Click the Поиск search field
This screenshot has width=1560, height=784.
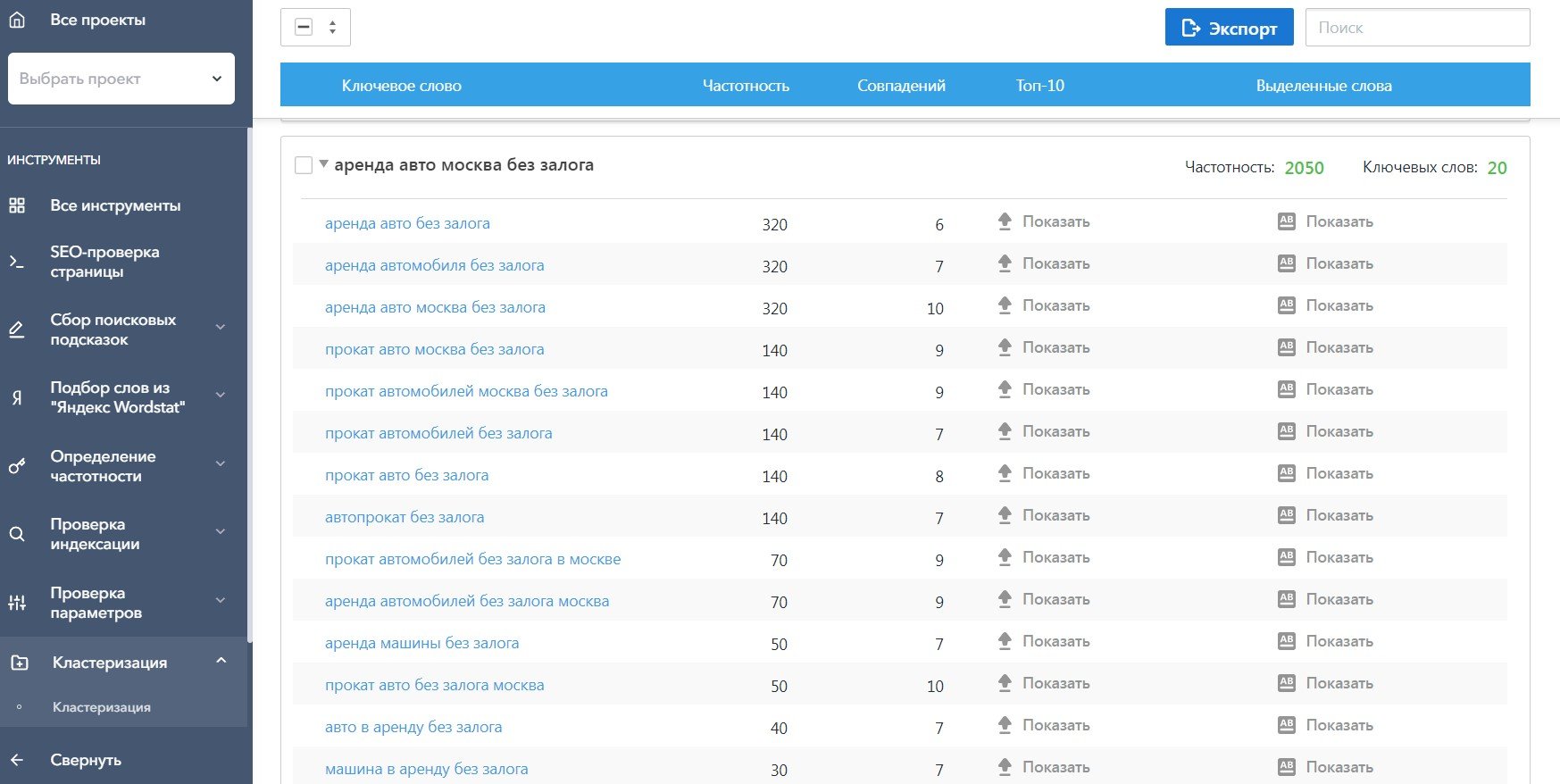point(1418,28)
